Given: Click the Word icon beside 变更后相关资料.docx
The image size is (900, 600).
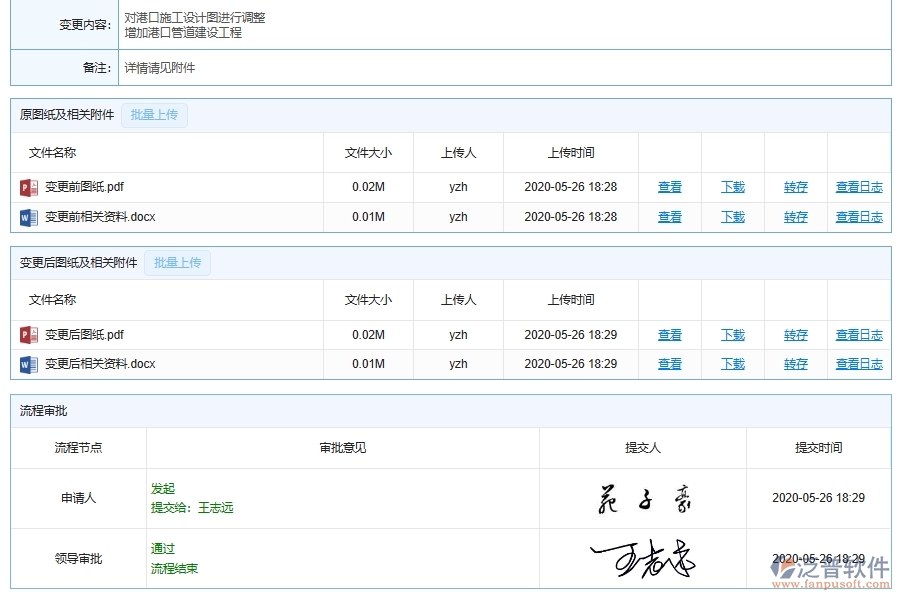Looking at the screenshot, I should click(28, 364).
